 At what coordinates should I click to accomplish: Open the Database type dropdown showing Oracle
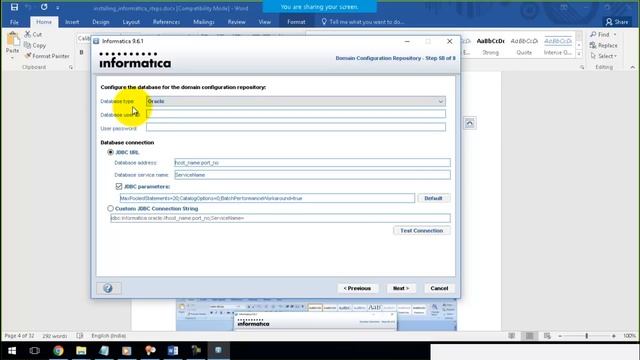(x=296, y=101)
